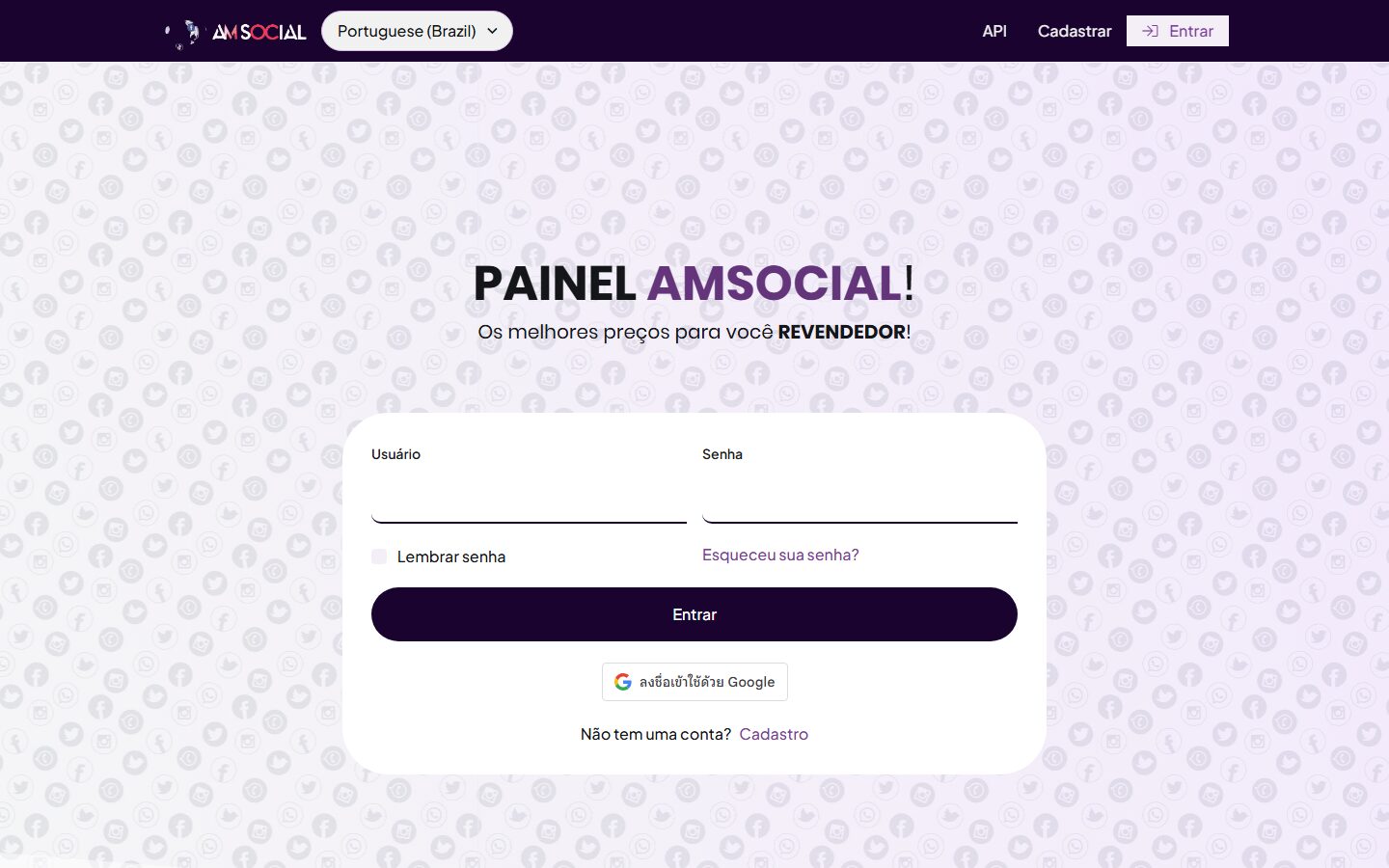The width and height of the screenshot is (1389, 868).
Task: Click the Entrar button in the header
Action: (x=1178, y=31)
